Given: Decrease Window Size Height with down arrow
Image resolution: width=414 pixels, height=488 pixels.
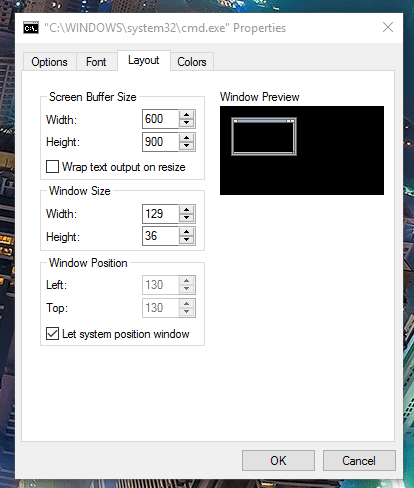Looking at the screenshot, I should pos(186,240).
